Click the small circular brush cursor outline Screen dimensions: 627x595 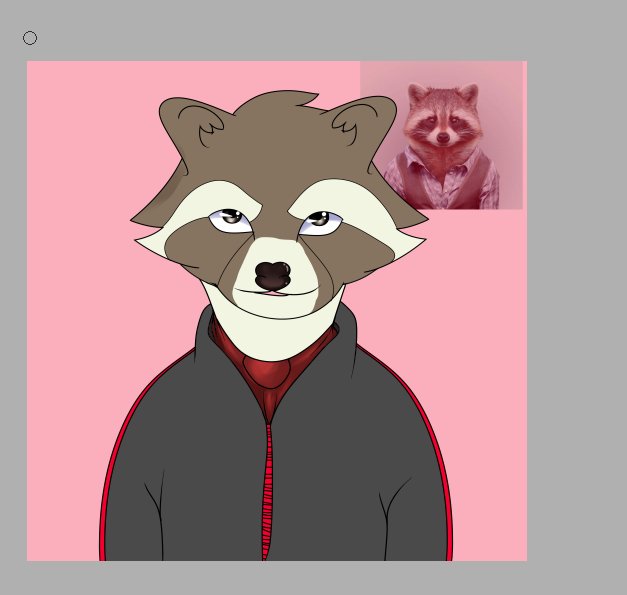click(x=30, y=38)
